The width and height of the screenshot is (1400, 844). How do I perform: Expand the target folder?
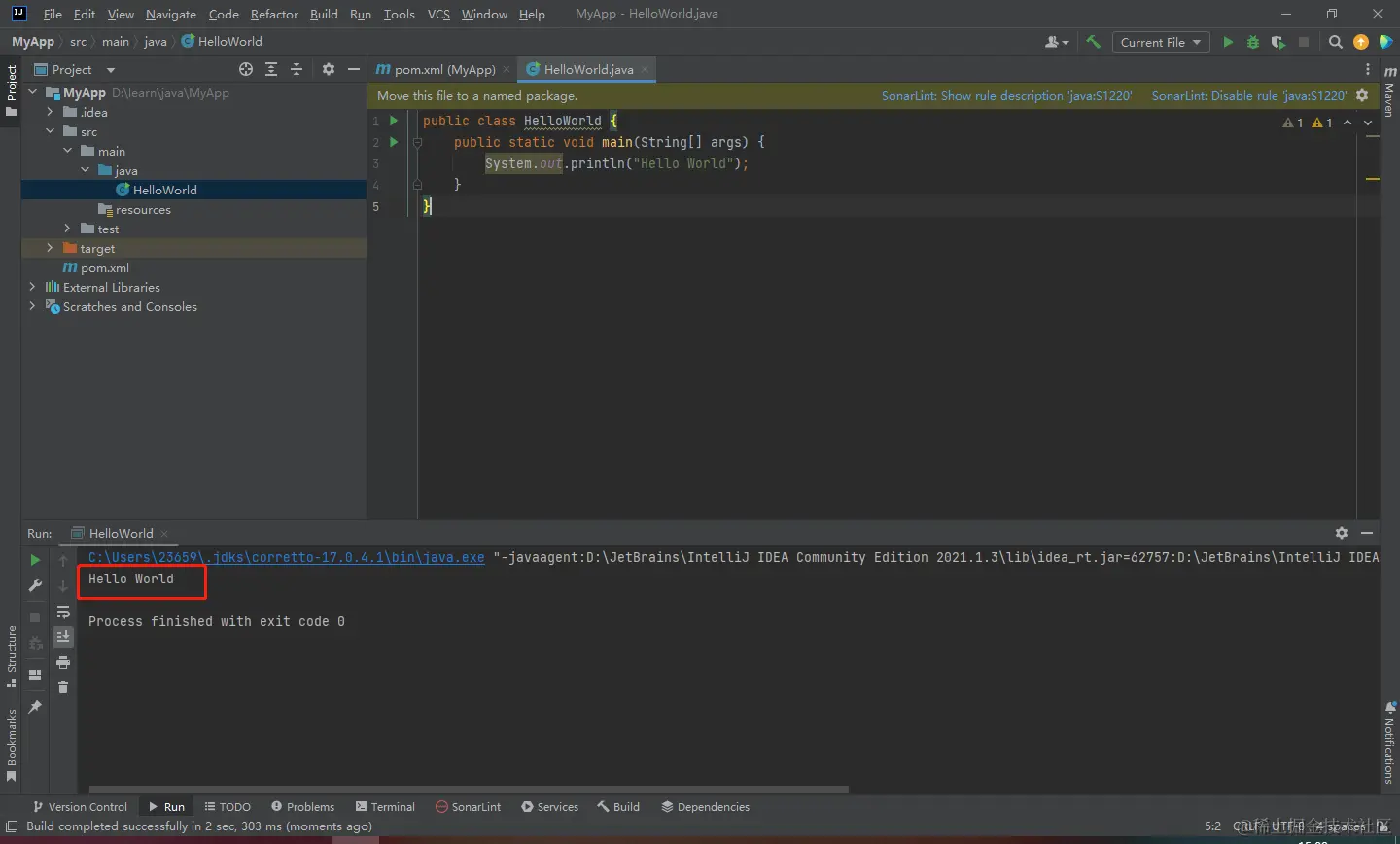(50, 248)
